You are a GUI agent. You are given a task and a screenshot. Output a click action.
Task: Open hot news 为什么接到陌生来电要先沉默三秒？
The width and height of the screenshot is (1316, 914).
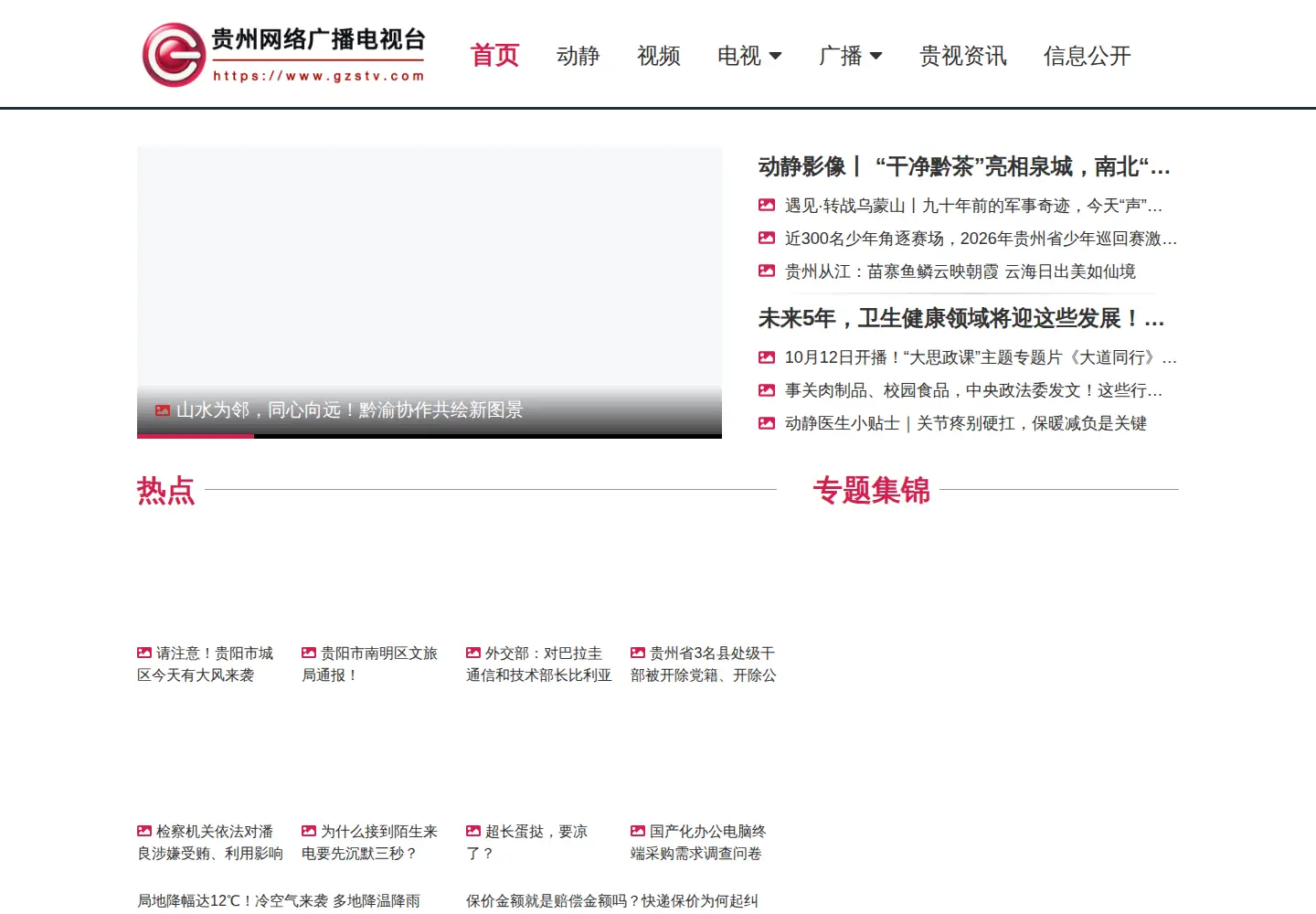(x=370, y=843)
